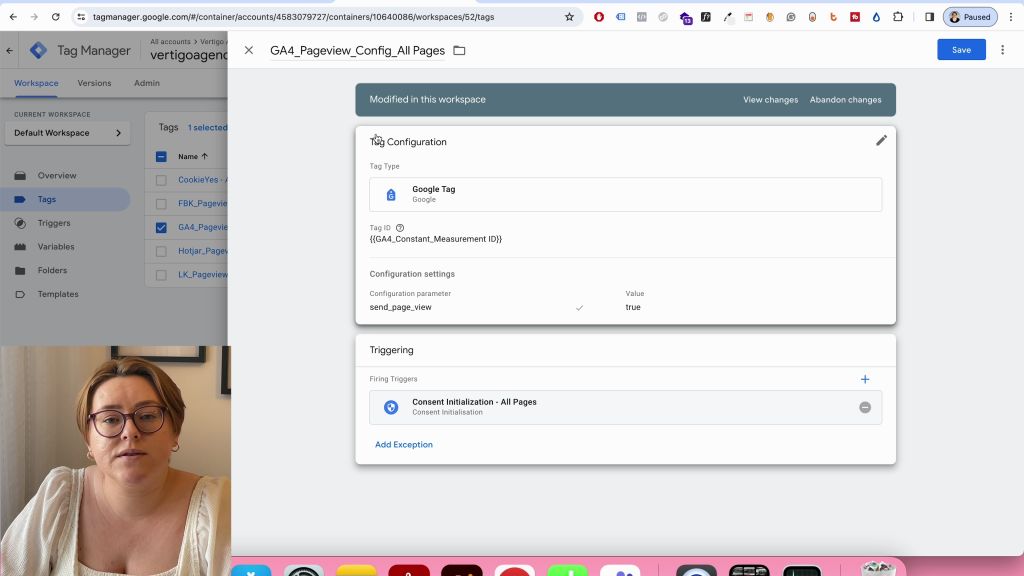Close the tag editor panel
The height and width of the screenshot is (576, 1024).
(x=249, y=50)
